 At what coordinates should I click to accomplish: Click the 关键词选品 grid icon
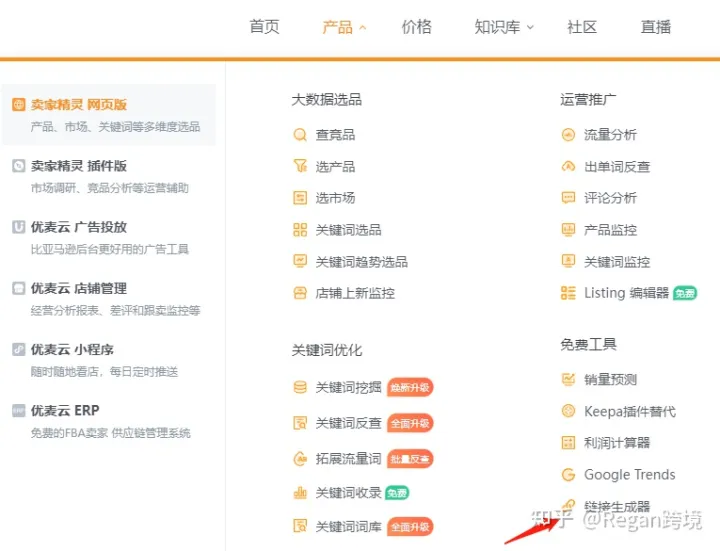300,230
